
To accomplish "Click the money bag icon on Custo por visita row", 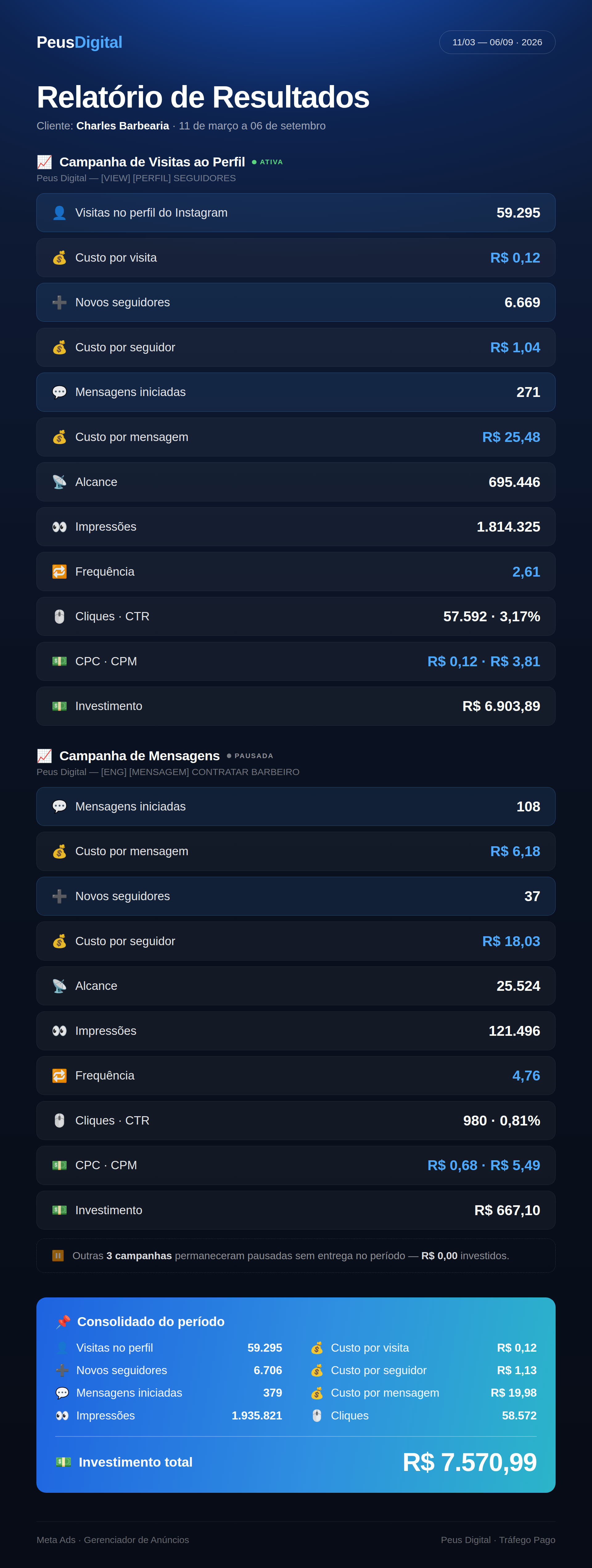I will 59,257.
